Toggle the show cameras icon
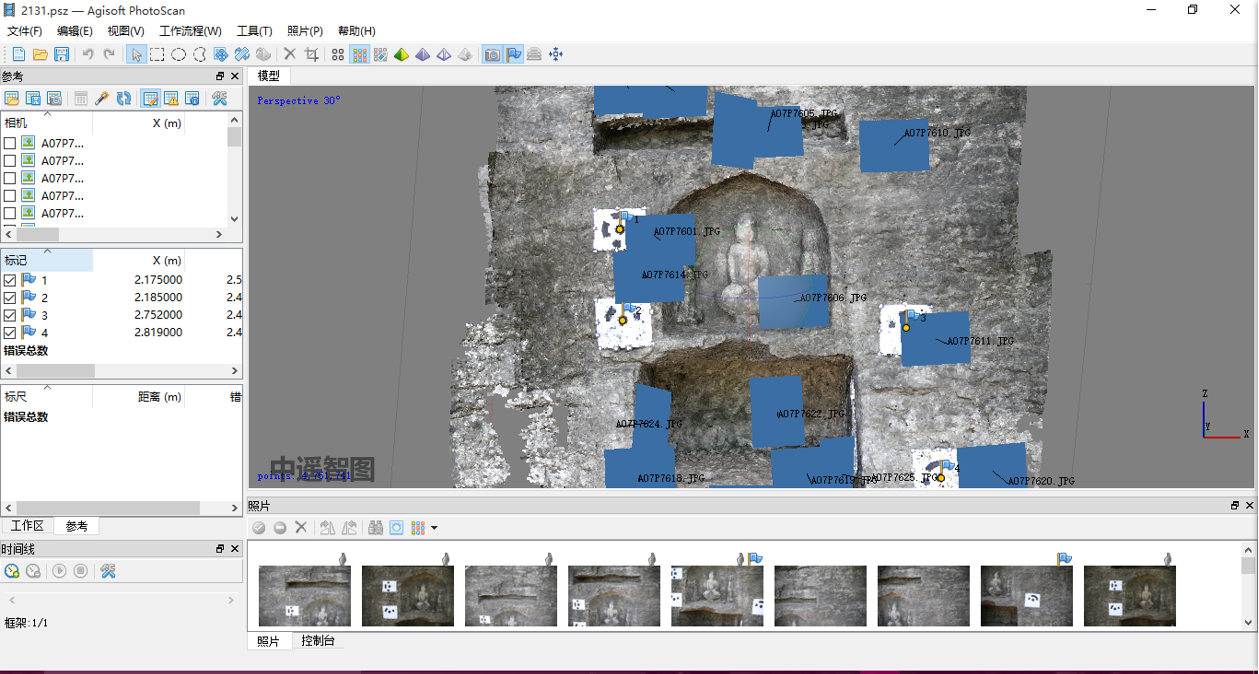1259x674 pixels. click(x=492, y=54)
